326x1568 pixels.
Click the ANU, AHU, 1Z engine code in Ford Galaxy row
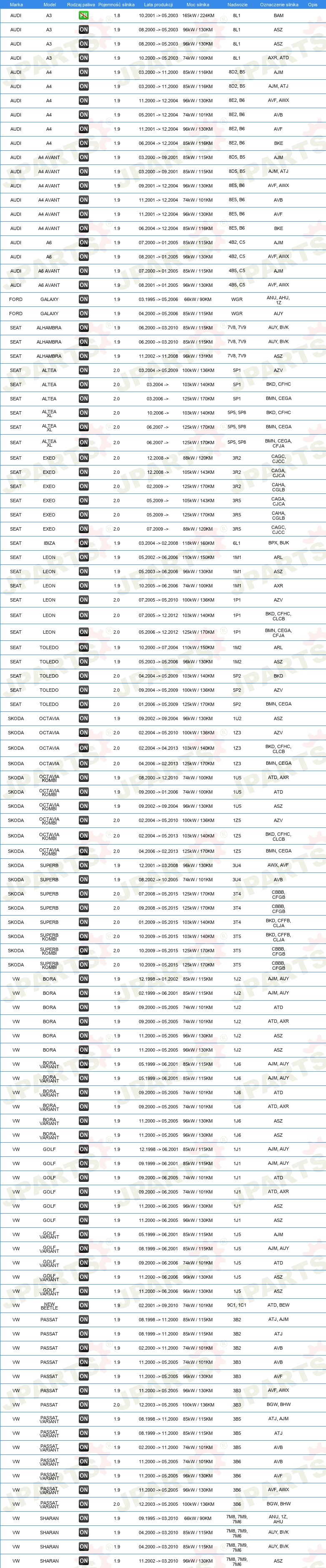pyautogui.click(x=278, y=300)
